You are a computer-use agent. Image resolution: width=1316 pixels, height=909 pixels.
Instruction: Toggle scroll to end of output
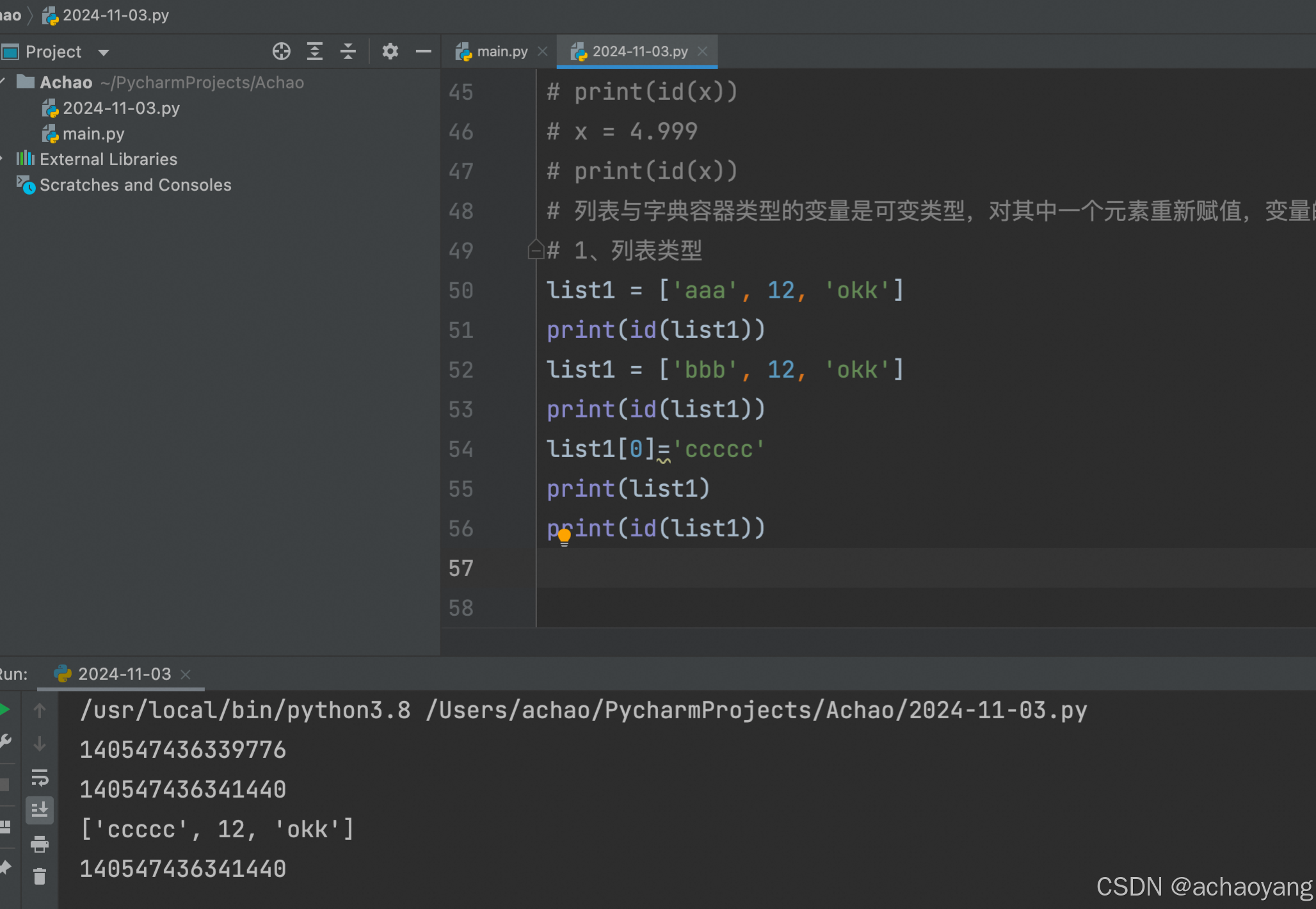40,810
